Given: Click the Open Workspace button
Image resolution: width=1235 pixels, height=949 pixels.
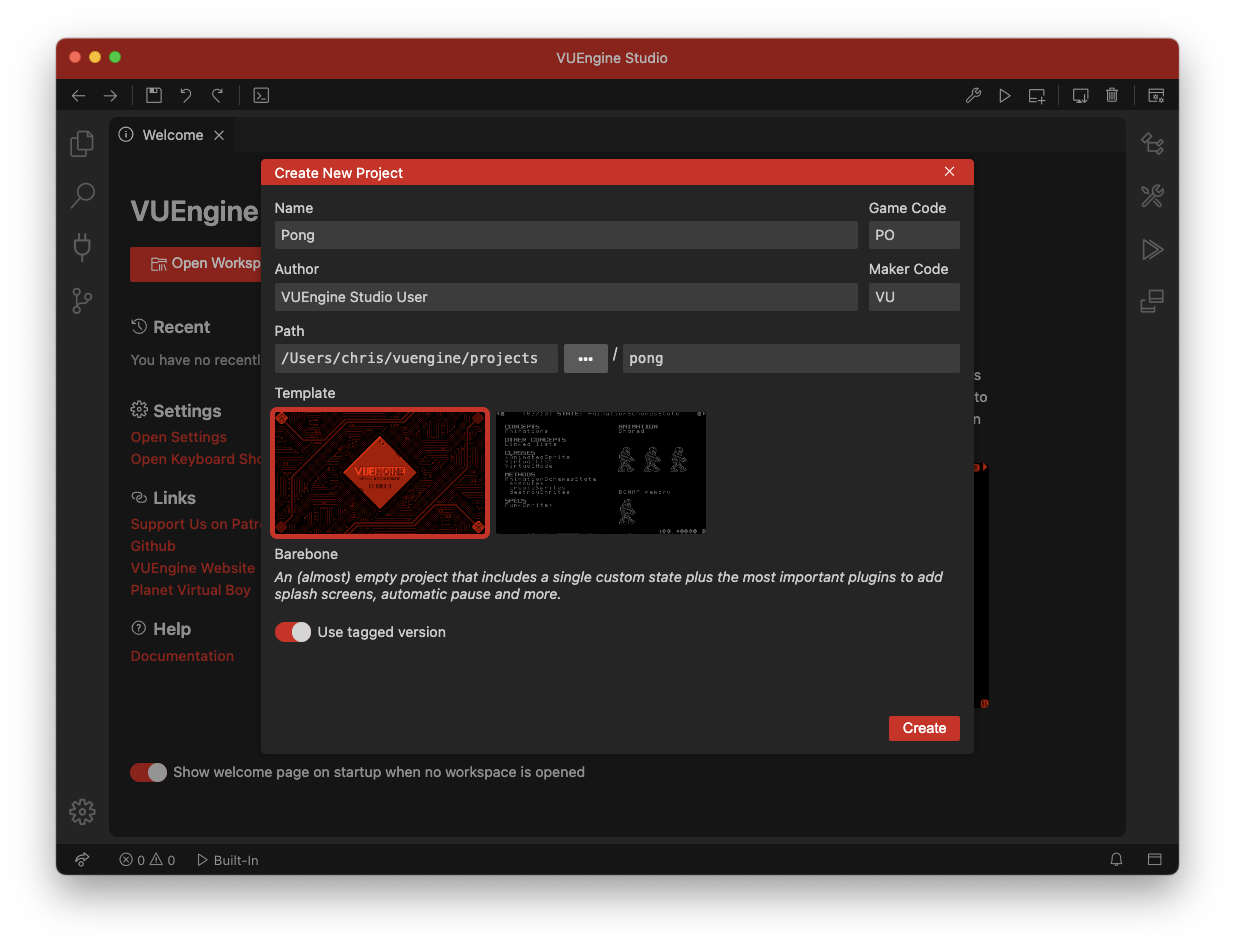Looking at the screenshot, I should click(x=196, y=264).
